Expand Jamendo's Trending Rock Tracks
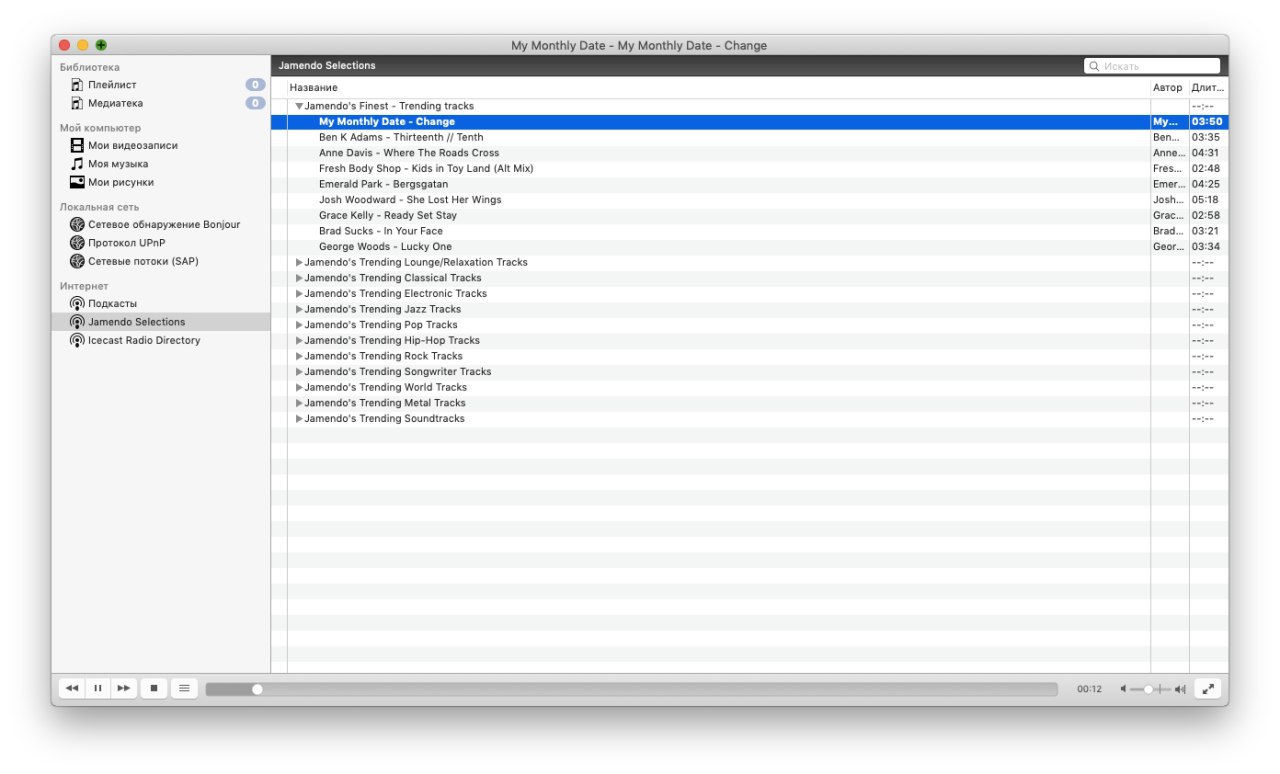 298,356
